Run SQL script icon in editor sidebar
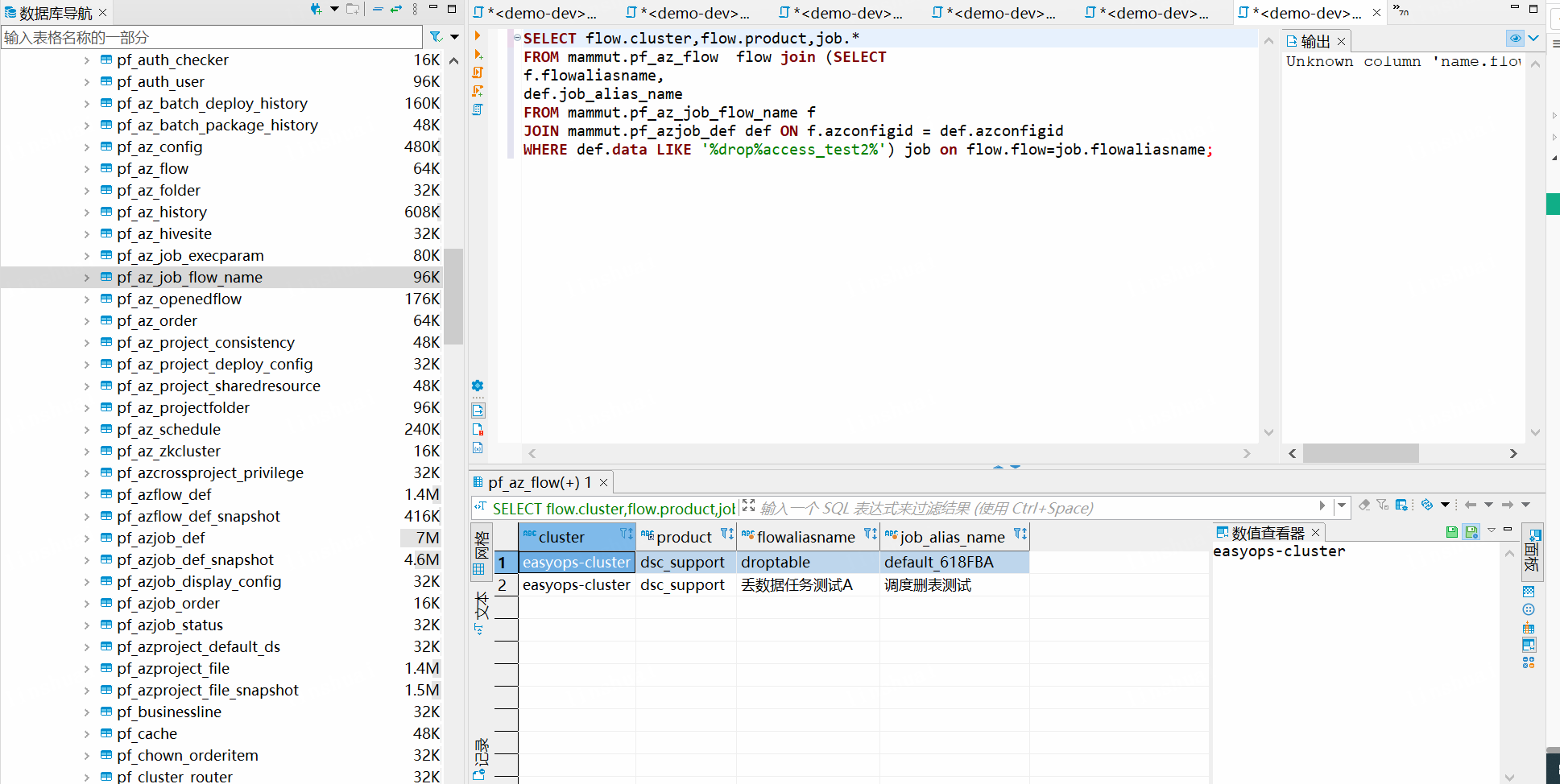This screenshot has width=1560, height=784. tap(478, 72)
